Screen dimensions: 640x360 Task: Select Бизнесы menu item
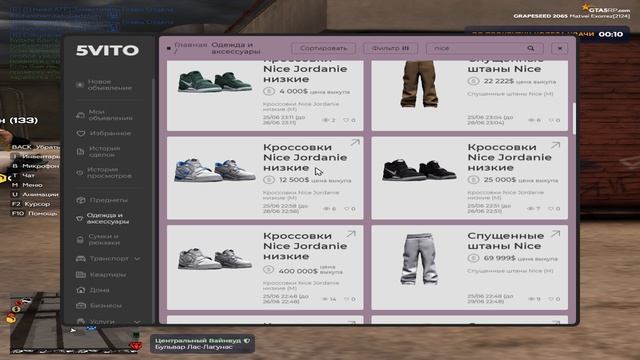[x=106, y=306]
